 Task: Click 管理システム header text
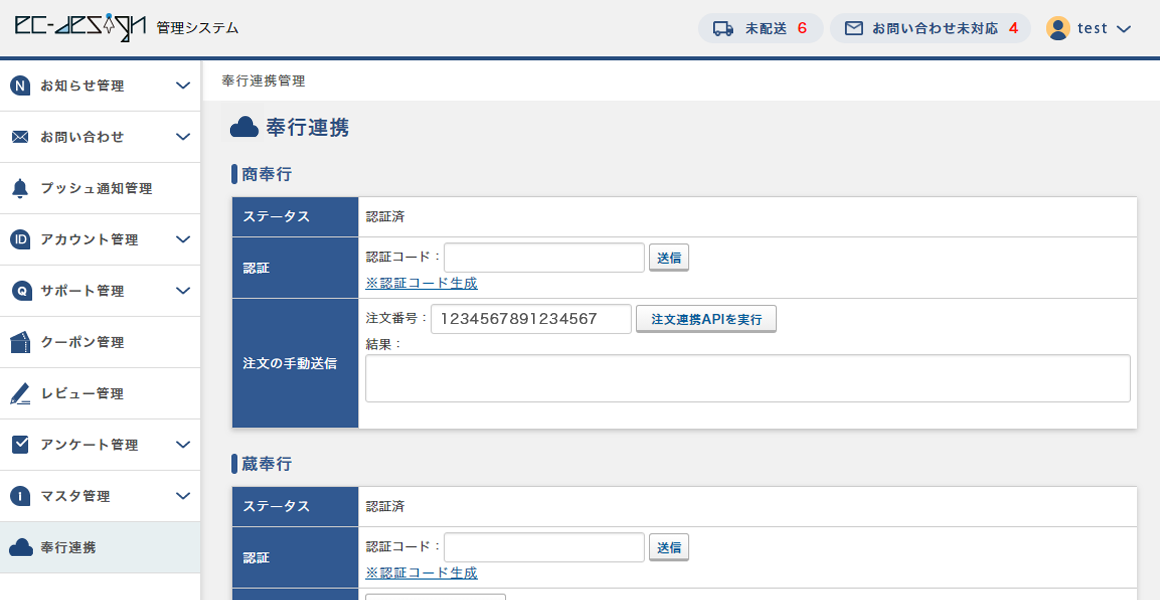[x=198, y=28]
